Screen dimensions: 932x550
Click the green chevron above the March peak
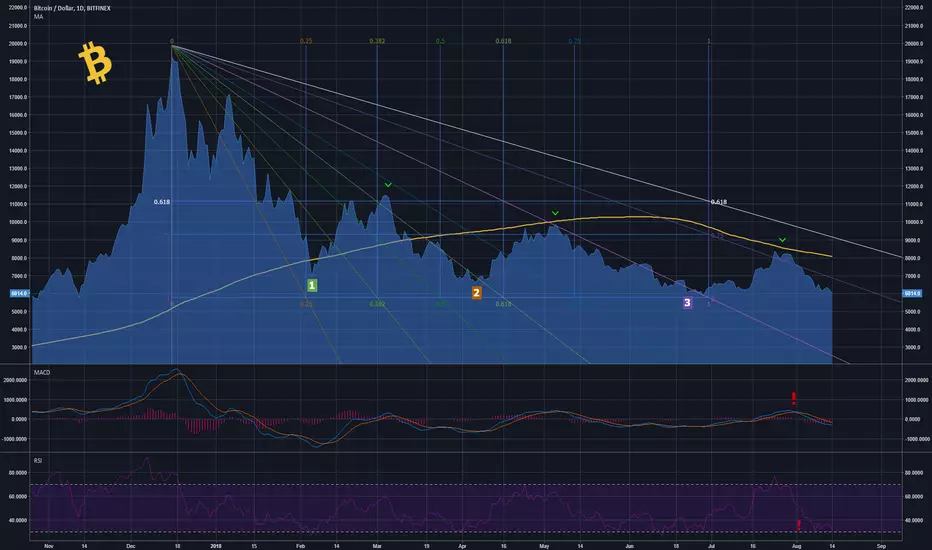click(x=388, y=185)
